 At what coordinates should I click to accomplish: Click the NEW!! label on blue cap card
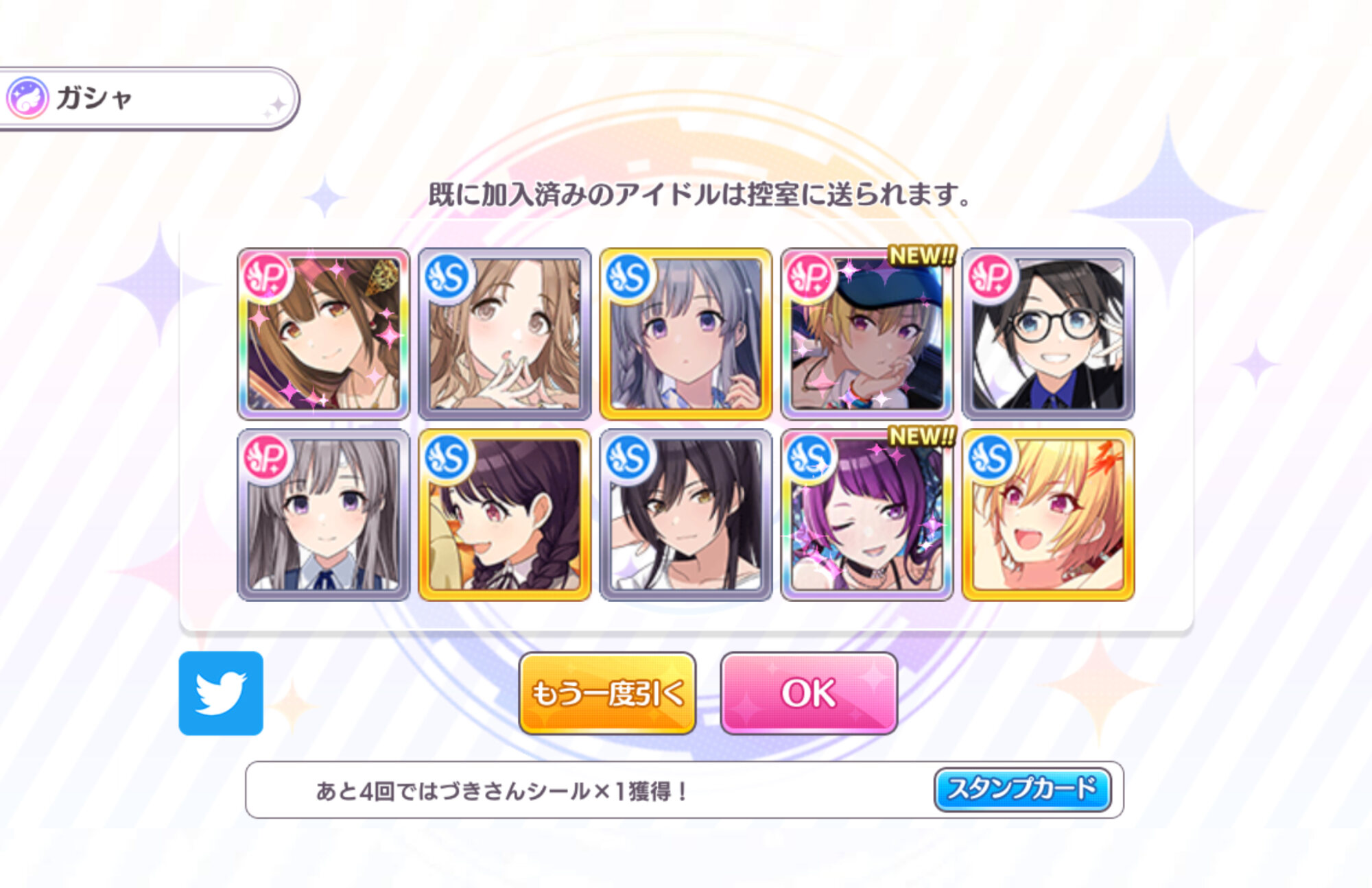(x=921, y=255)
